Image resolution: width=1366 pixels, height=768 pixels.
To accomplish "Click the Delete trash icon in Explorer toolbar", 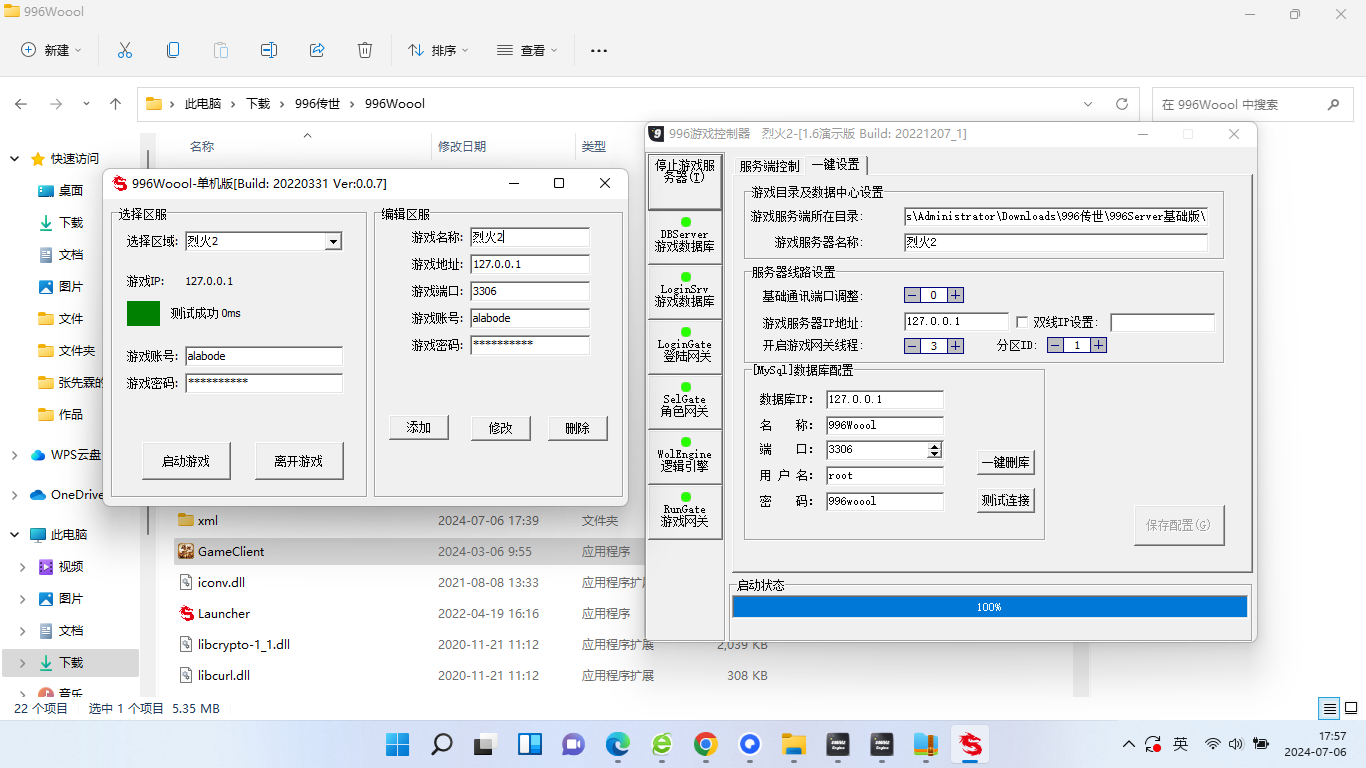I will (365, 50).
